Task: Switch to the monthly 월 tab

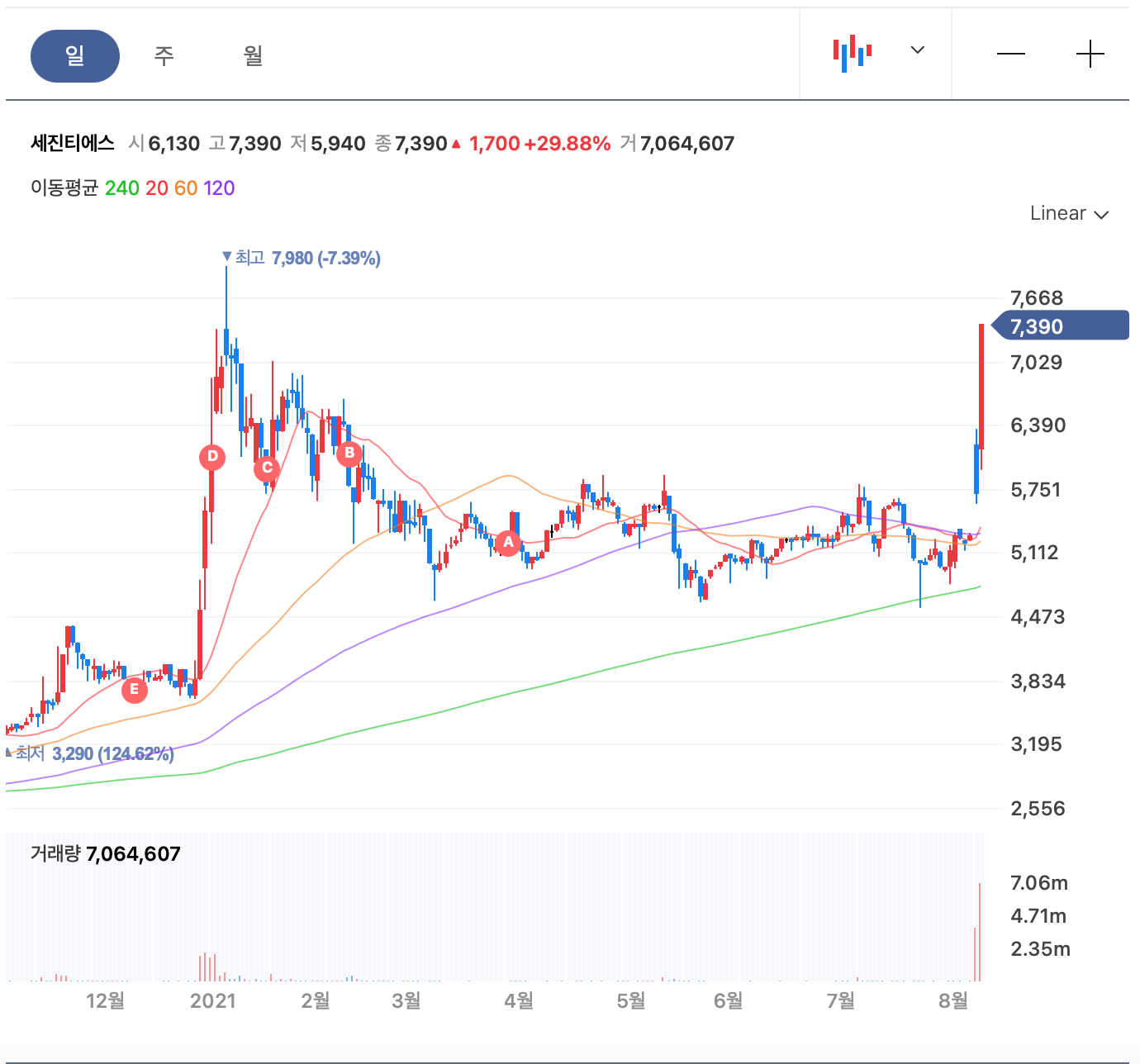Action: (x=253, y=56)
